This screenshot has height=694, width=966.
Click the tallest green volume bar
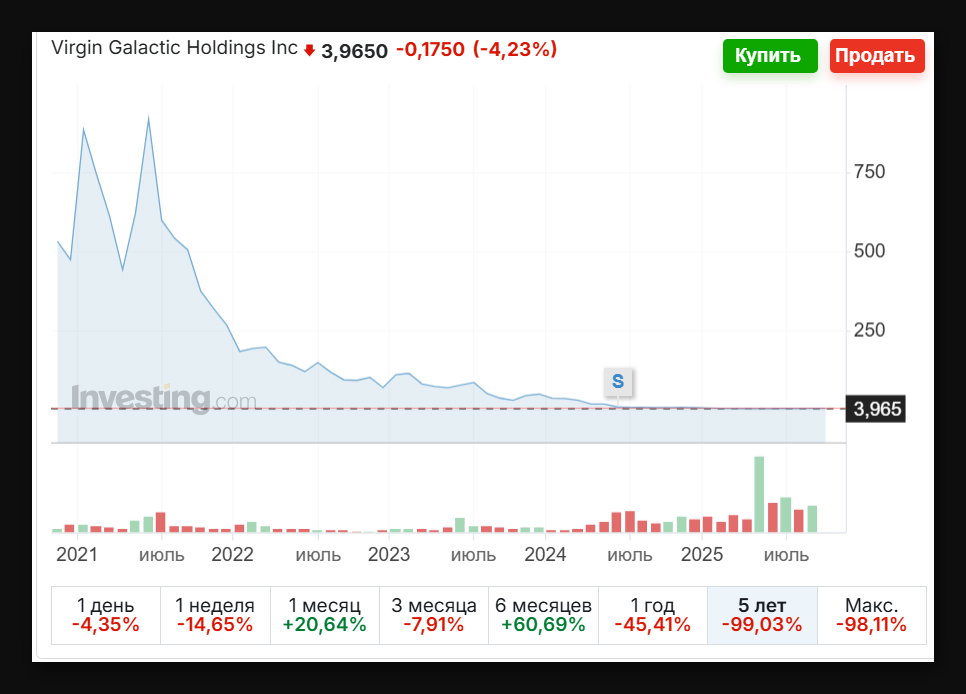(x=759, y=494)
